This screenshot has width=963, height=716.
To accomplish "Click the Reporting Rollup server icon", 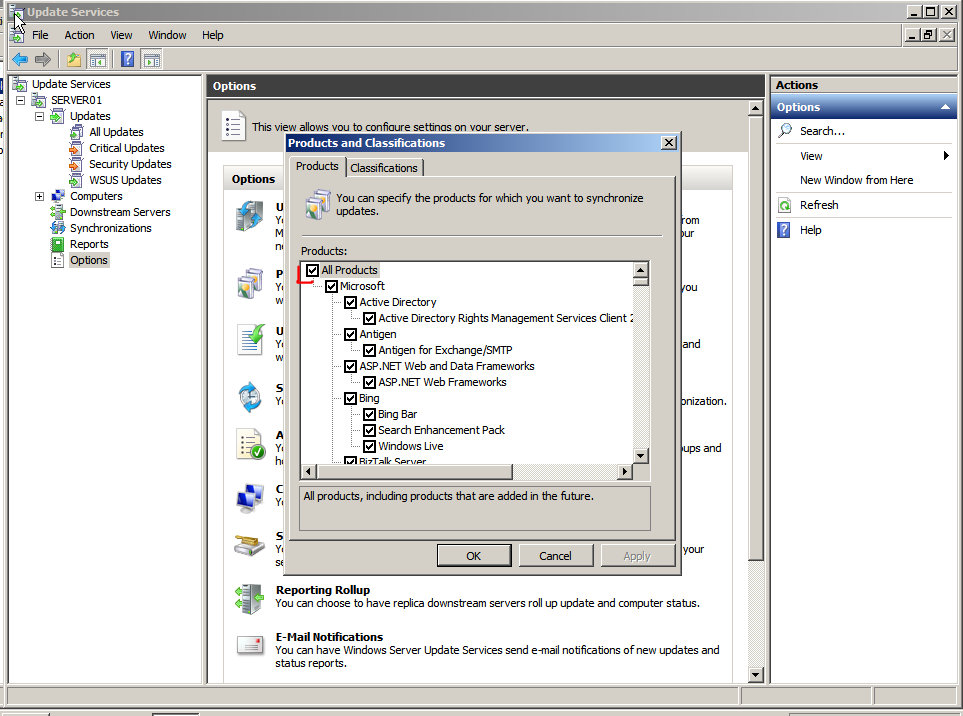I will click(250, 599).
